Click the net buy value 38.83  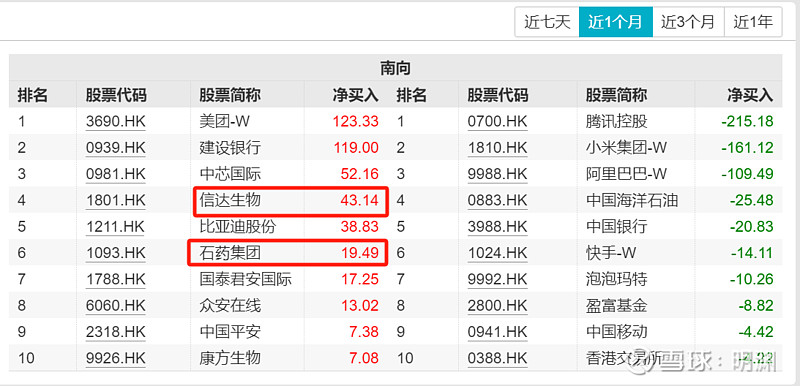(x=360, y=226)
